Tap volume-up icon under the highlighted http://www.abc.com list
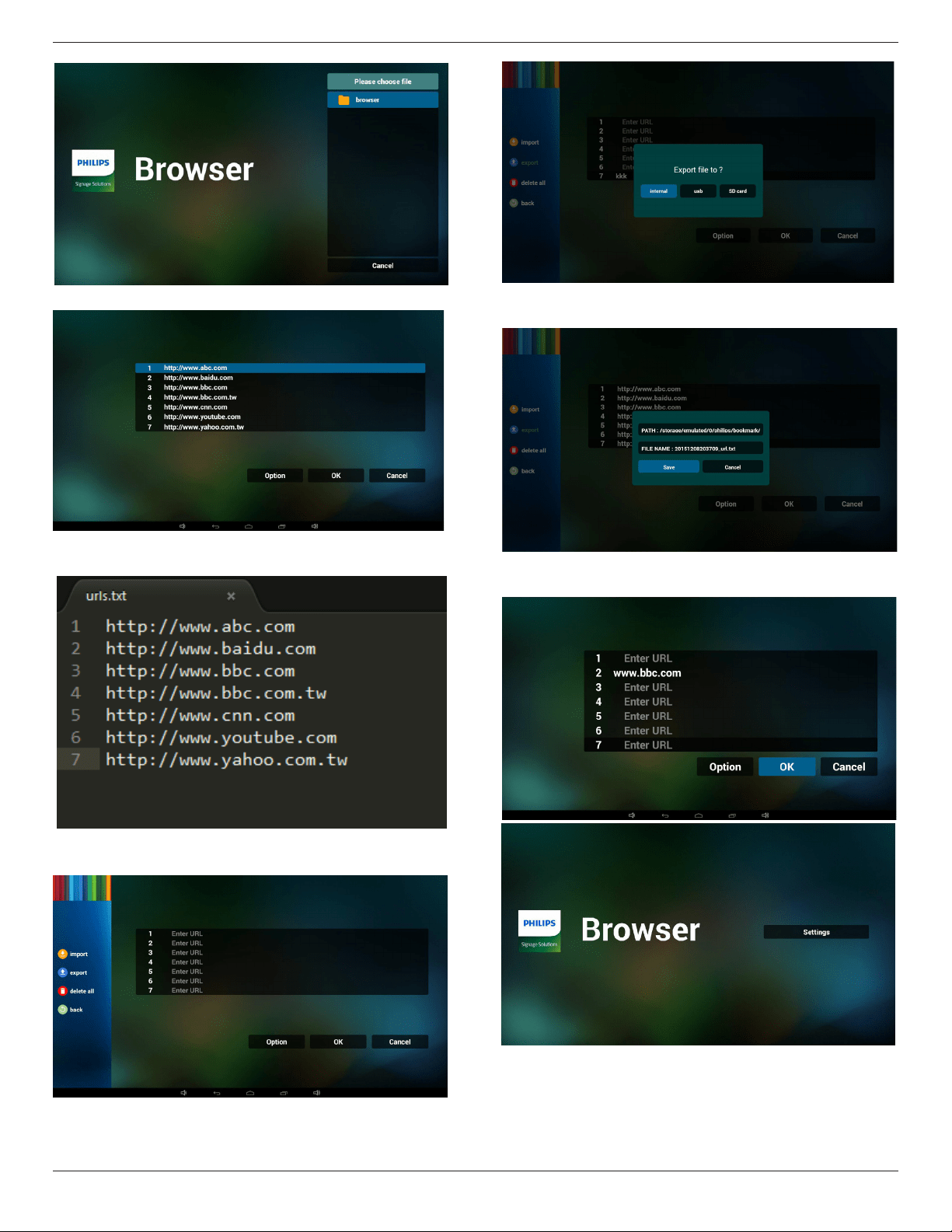 click(315, 526)
